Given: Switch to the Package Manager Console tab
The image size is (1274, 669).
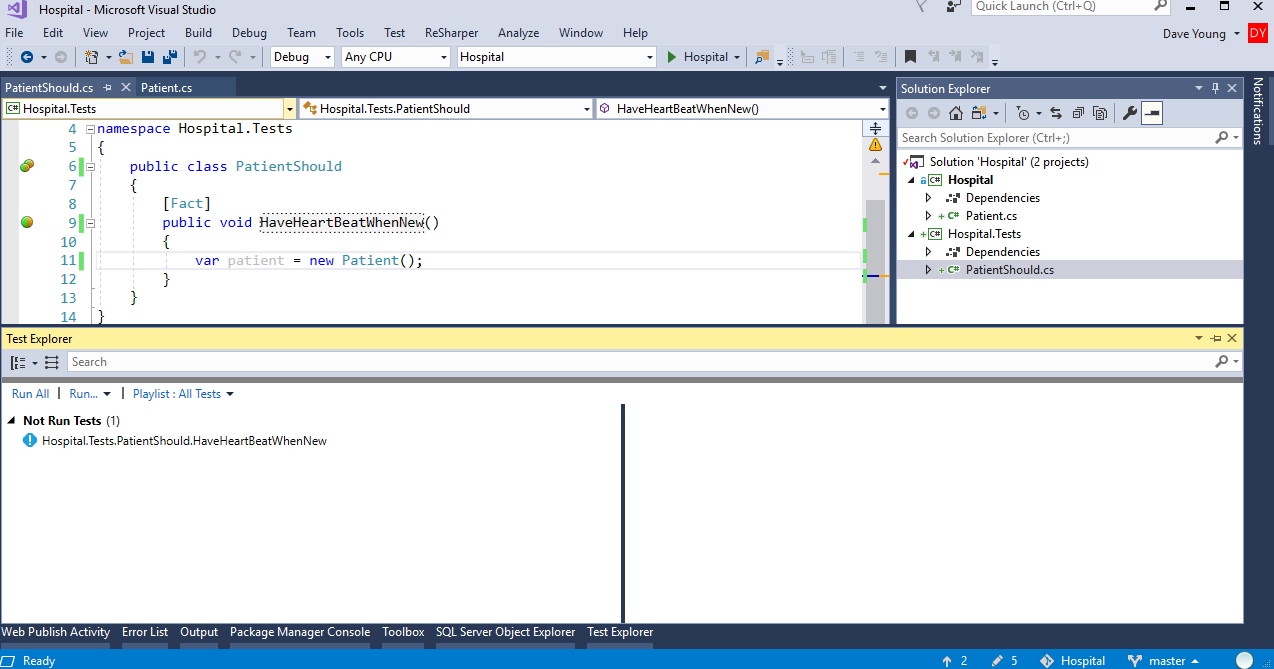Looking at the screenshot, I should tap(300, 632).
